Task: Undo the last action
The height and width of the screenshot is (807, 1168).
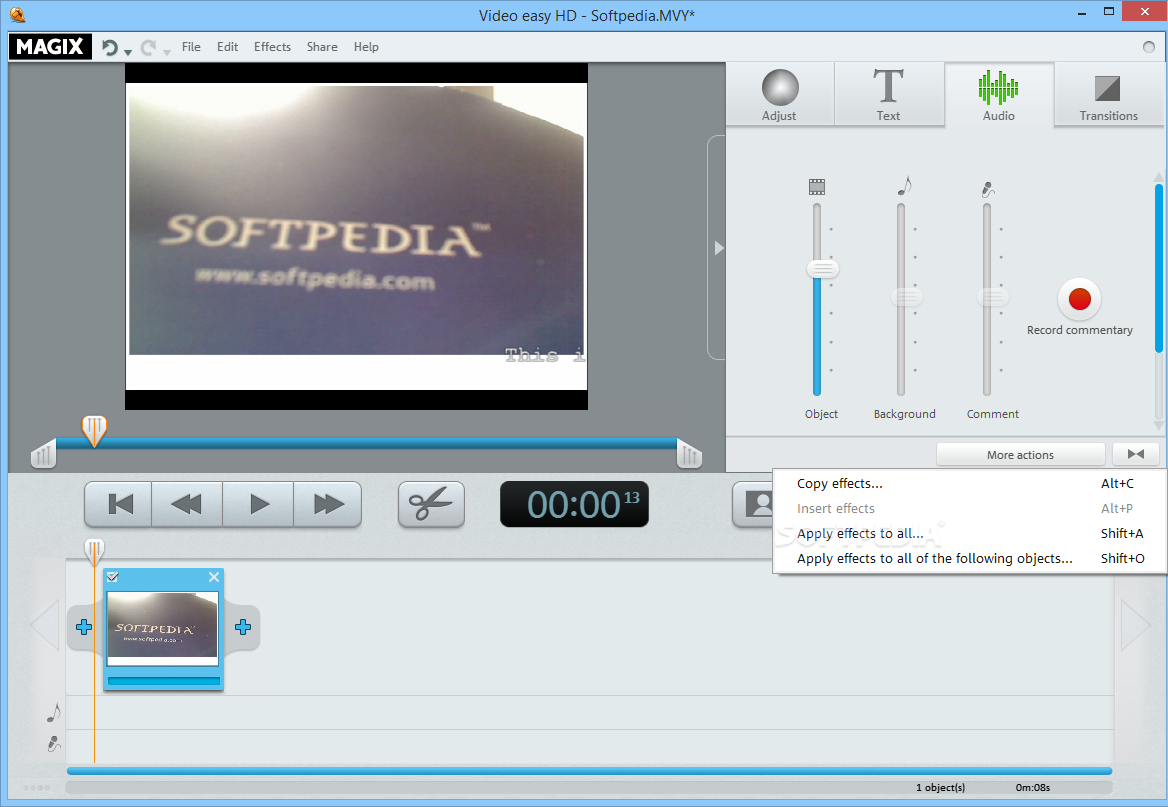Action: [110, 48]
